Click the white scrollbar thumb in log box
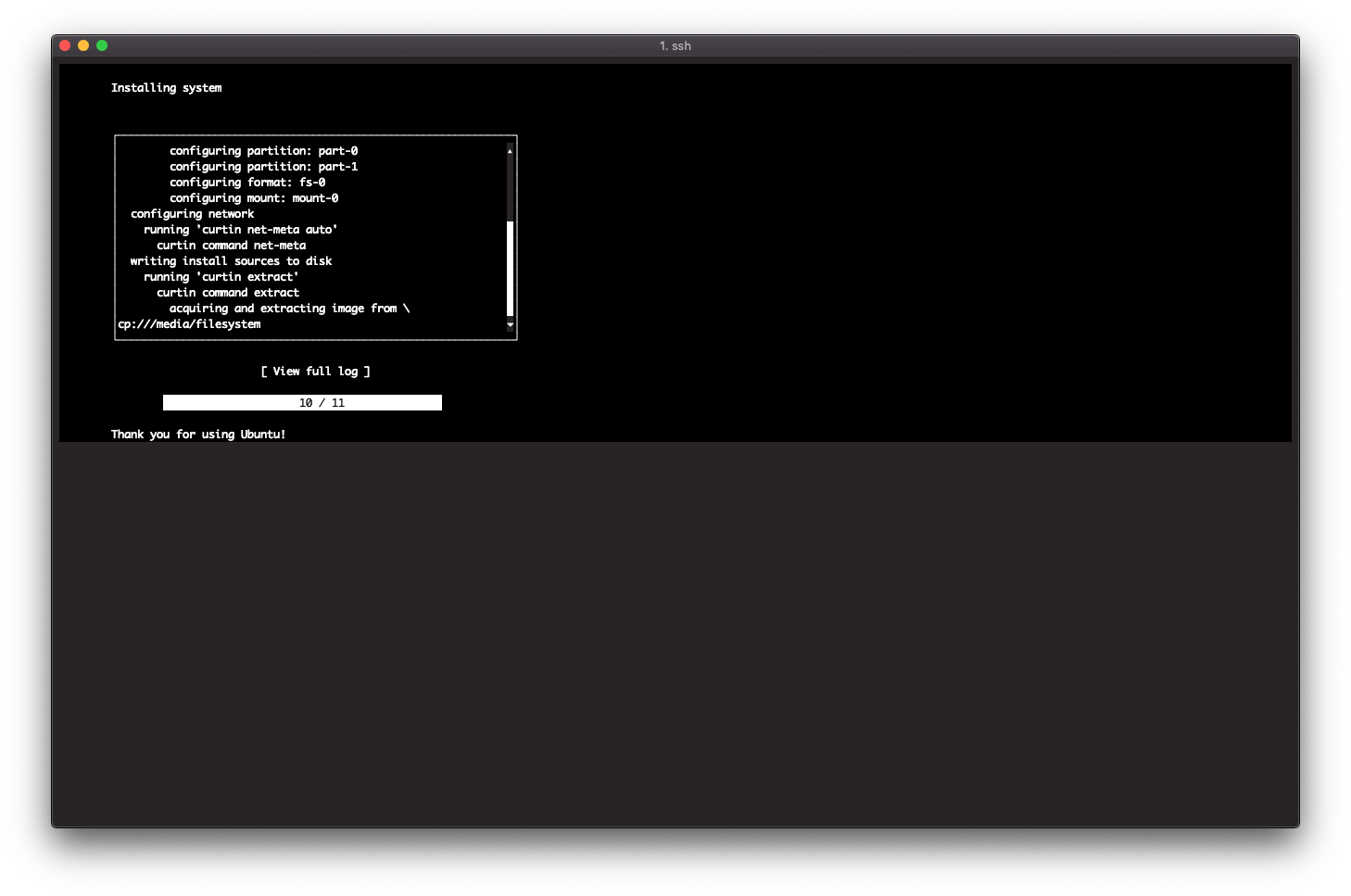The width and height of the screenshot is (1351, 896). click(x=510, y=269)
